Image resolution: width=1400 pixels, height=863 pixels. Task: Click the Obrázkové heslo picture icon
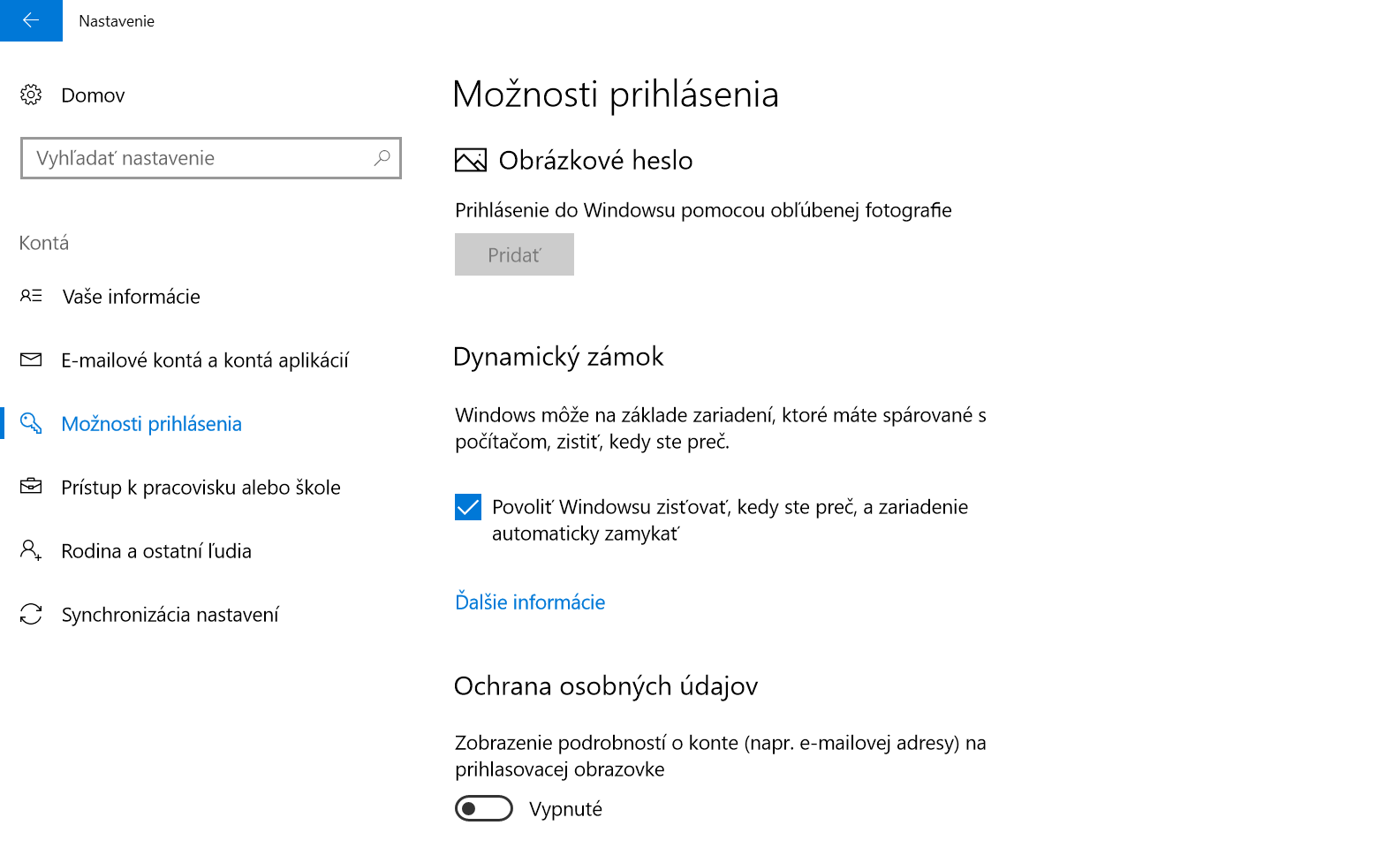(471, 160)
